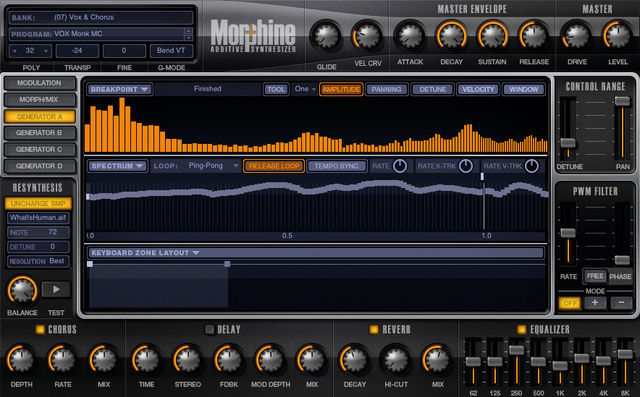
Task: Click the Resynthesis Balance knob
Action: (22, 291)
